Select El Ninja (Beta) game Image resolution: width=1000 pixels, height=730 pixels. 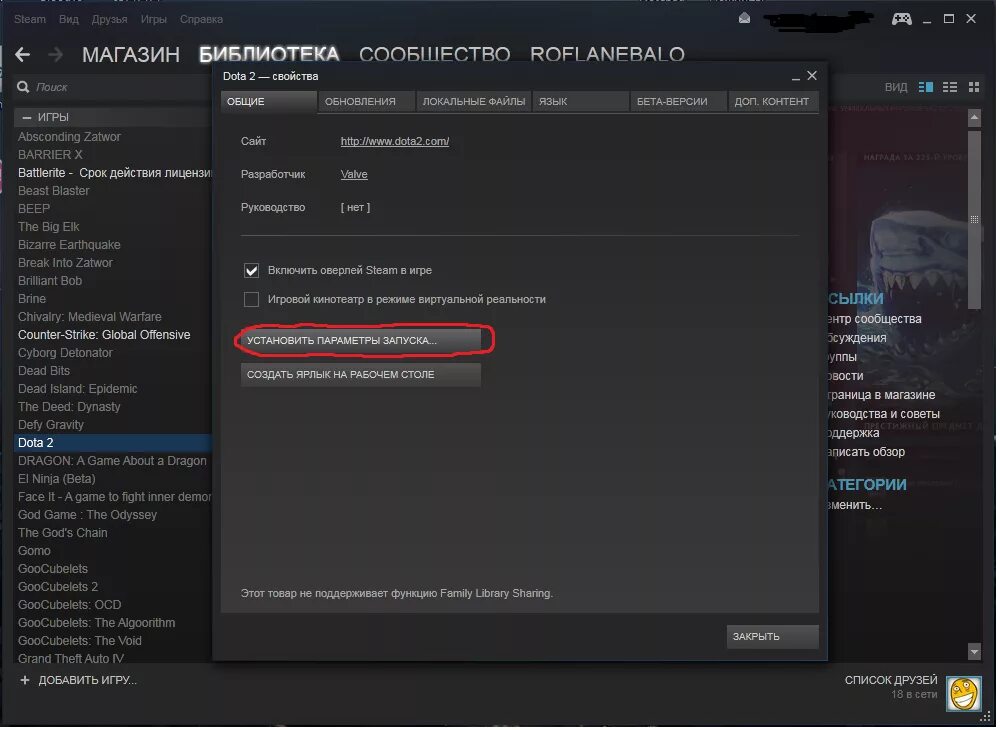click(56, 479)
